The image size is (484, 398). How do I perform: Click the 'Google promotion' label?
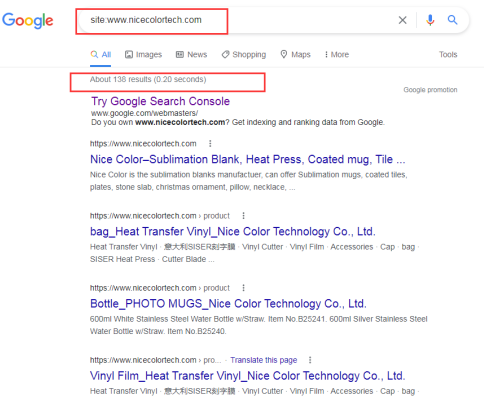point(430,90)
